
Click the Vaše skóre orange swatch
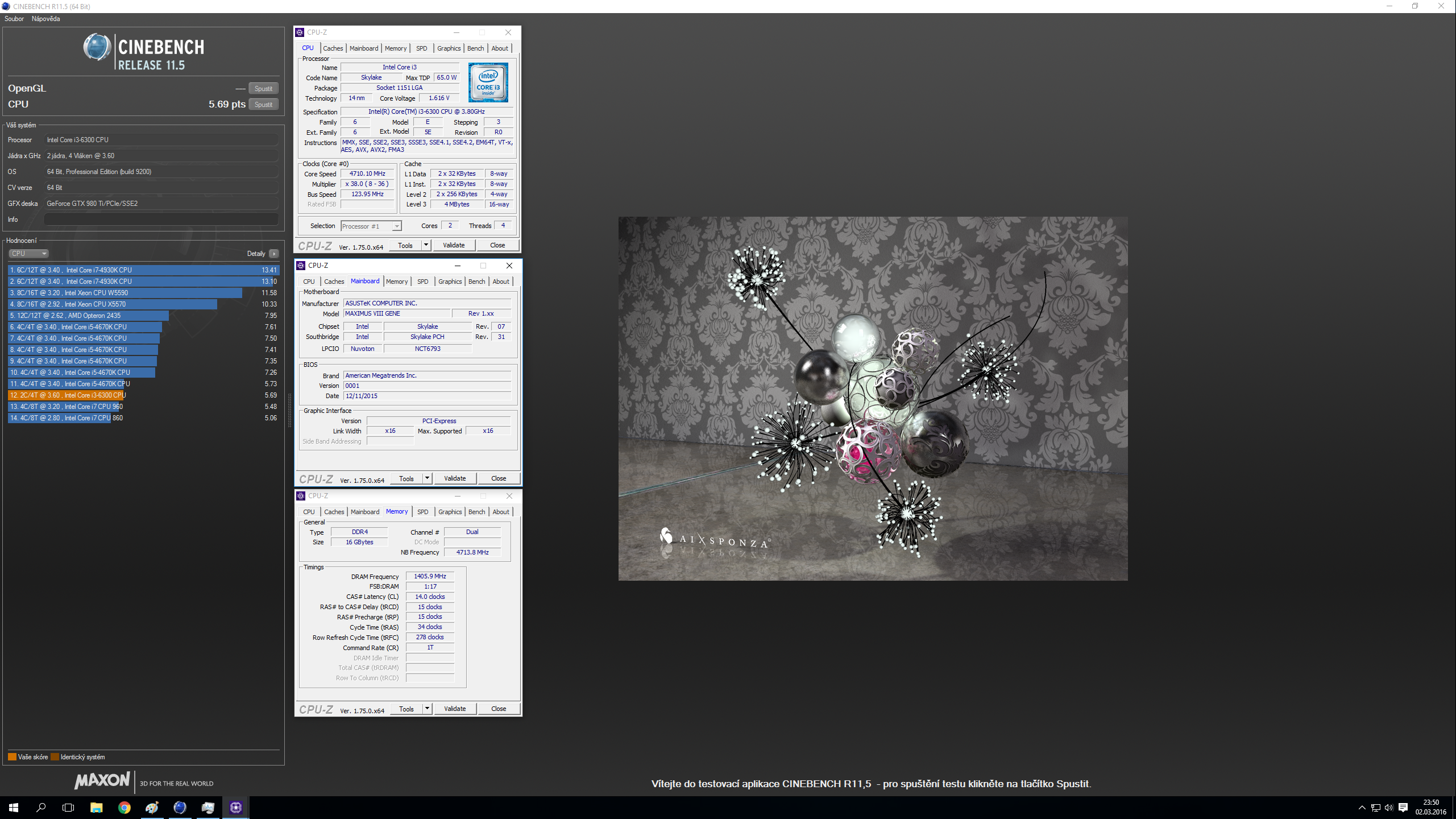[12, 757]
